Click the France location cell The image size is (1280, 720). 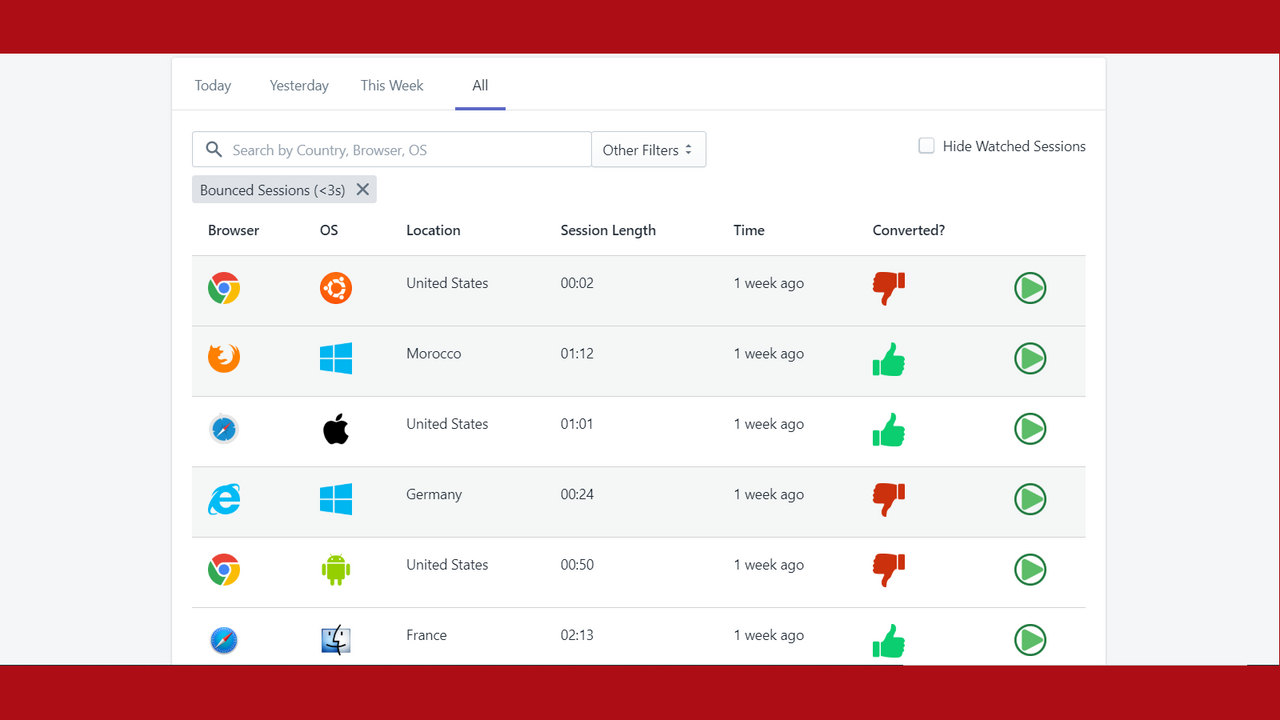[427, 636]
